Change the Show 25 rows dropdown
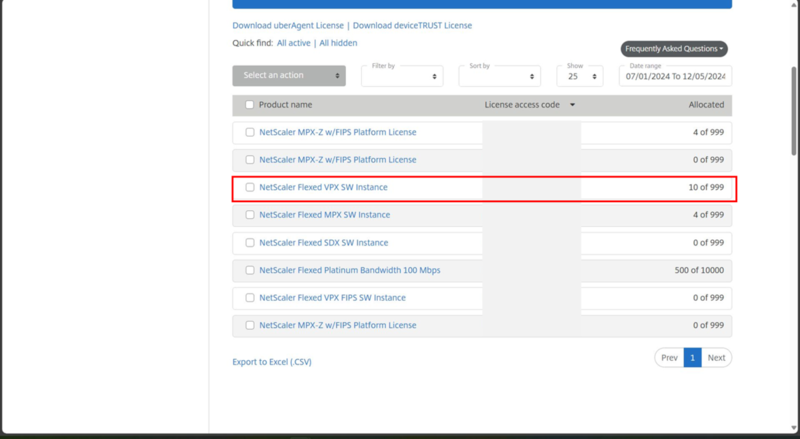The width and height of the screenshot is (800, 439). tap(580, 76)
